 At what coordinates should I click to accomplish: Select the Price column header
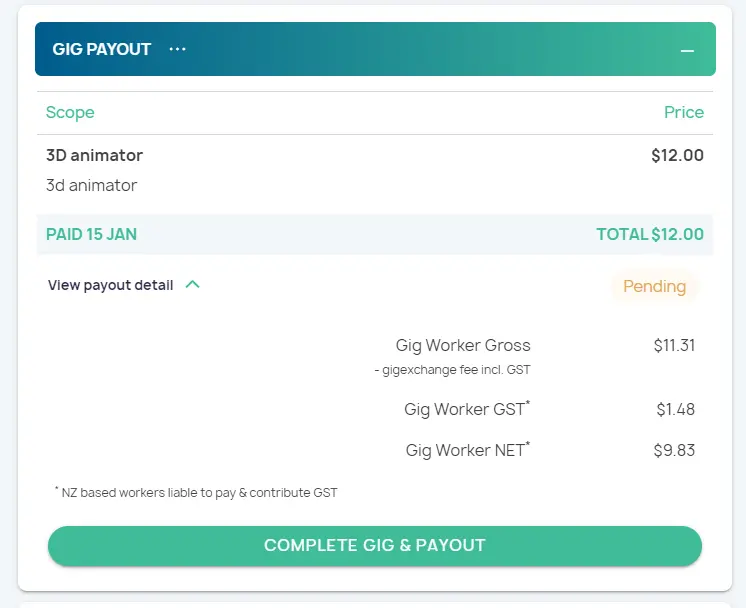pyautogui.click(x=684, y=113)
